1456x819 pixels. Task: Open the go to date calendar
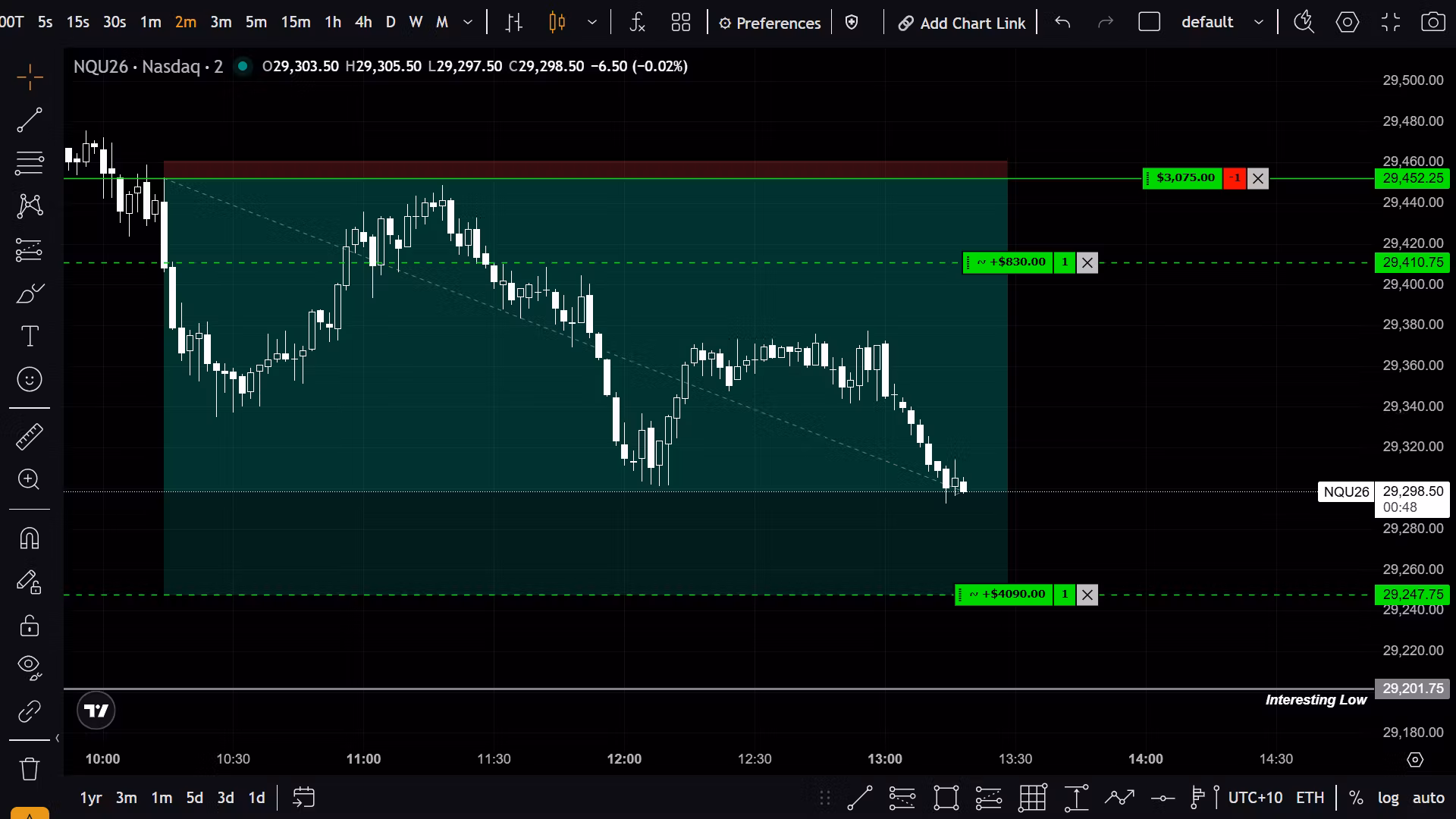(303, 798)
